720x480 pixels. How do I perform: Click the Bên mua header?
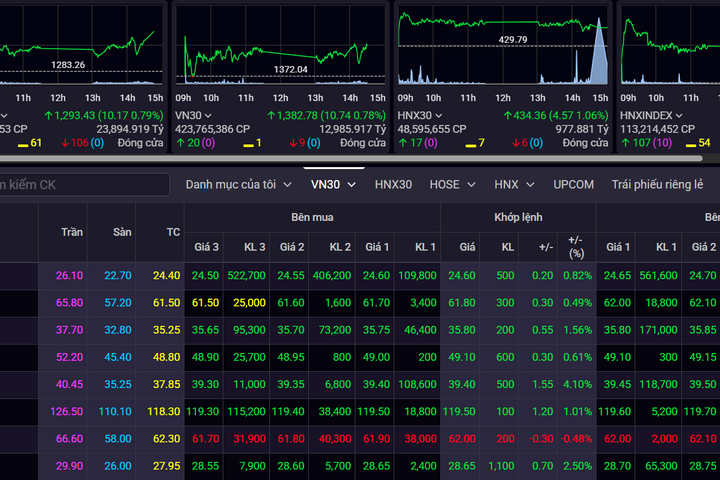pos(312,217)
